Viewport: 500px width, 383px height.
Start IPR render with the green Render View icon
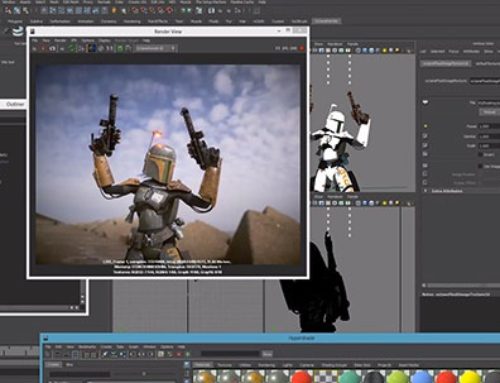(71, 49)
